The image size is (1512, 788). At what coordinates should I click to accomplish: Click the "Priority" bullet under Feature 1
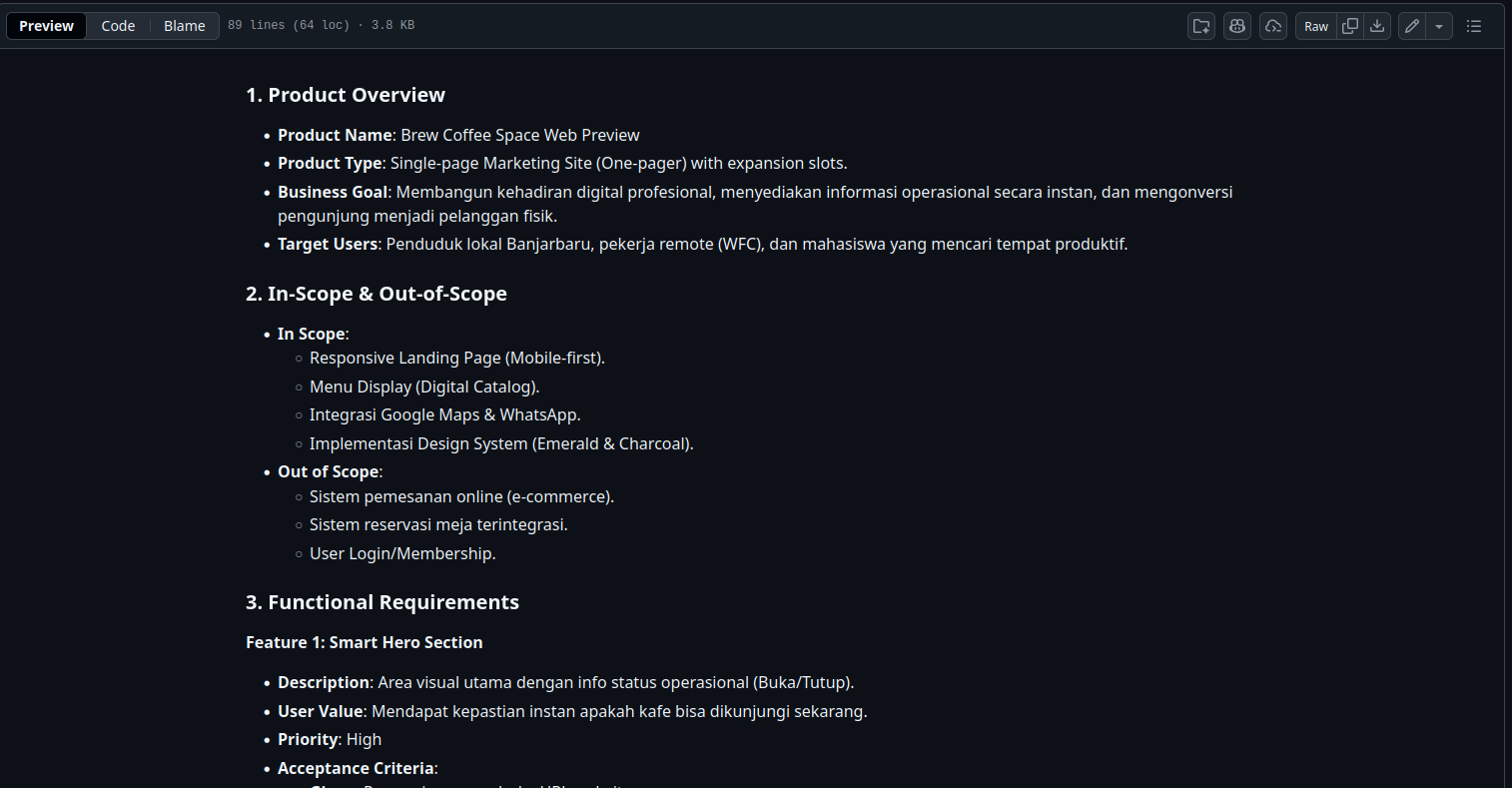click(x=308, y=739)
